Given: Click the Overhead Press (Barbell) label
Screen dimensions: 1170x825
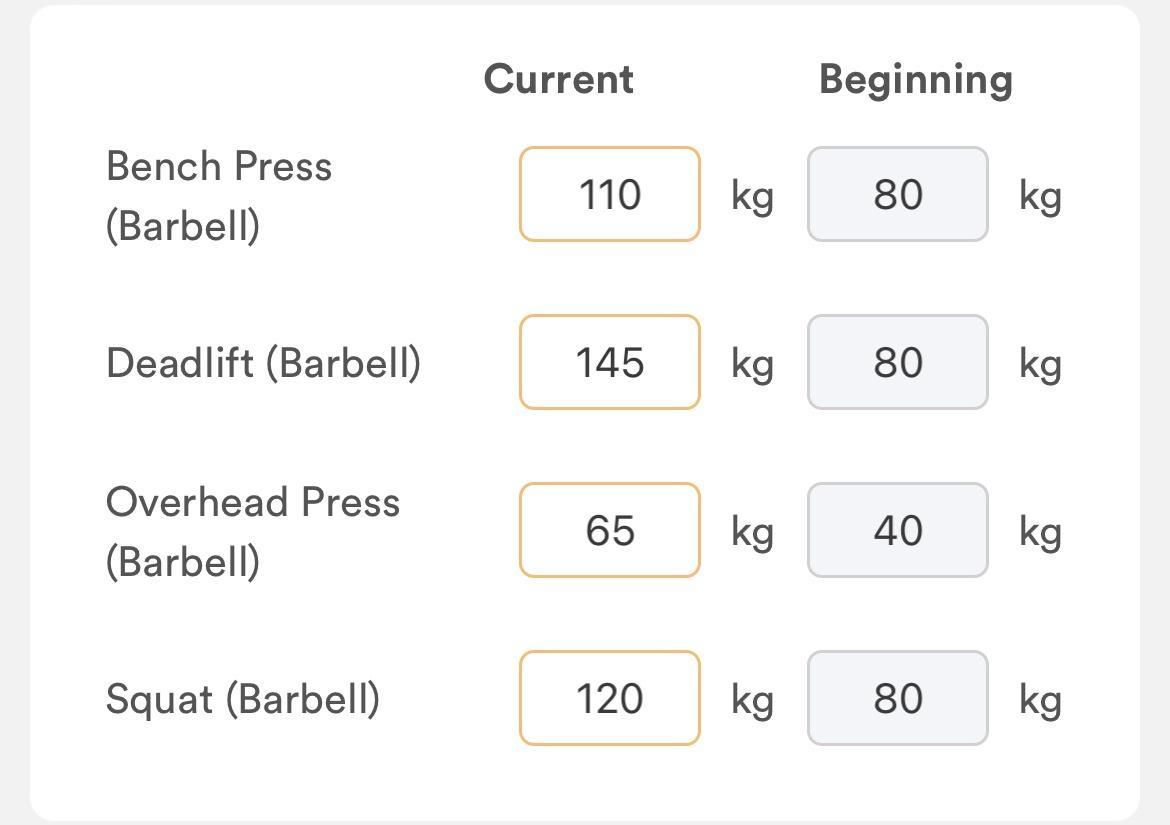Looking at the screenshot, I should click(x=252, y=531).
